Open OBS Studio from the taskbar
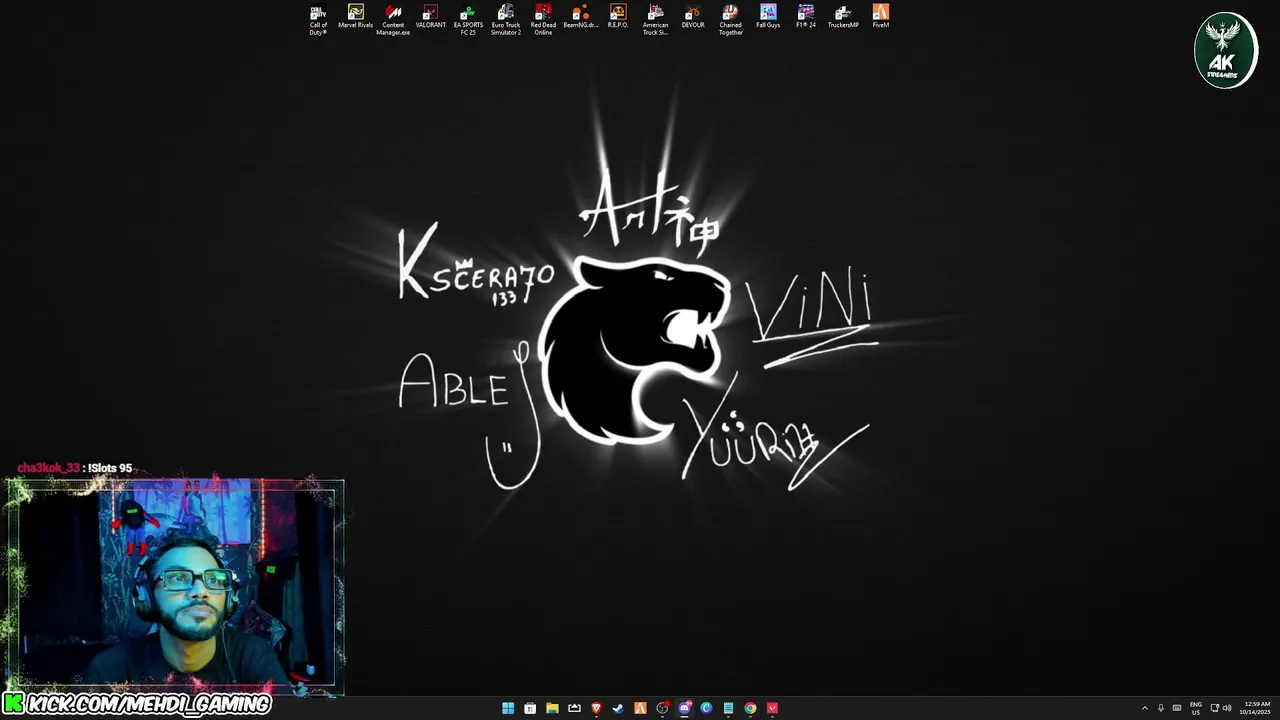Viewport: 1280px width, 720px height. coord(662,708)
